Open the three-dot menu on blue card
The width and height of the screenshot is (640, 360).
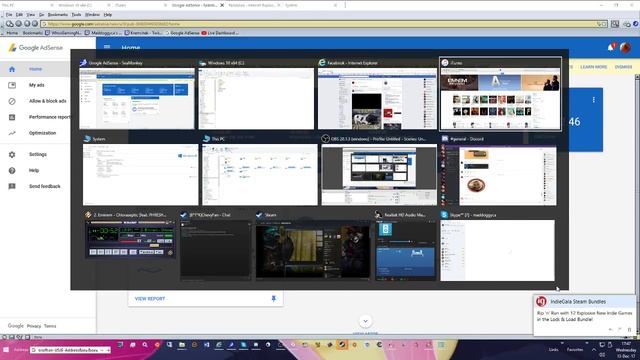point(593,100)
